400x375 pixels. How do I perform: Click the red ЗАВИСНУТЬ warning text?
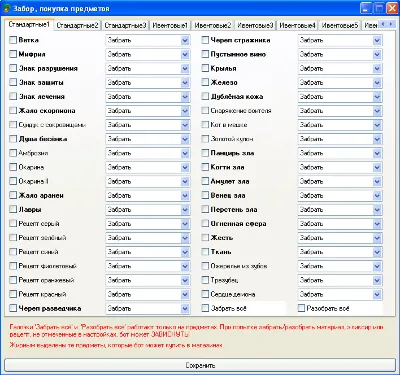[x=170, y=334]
